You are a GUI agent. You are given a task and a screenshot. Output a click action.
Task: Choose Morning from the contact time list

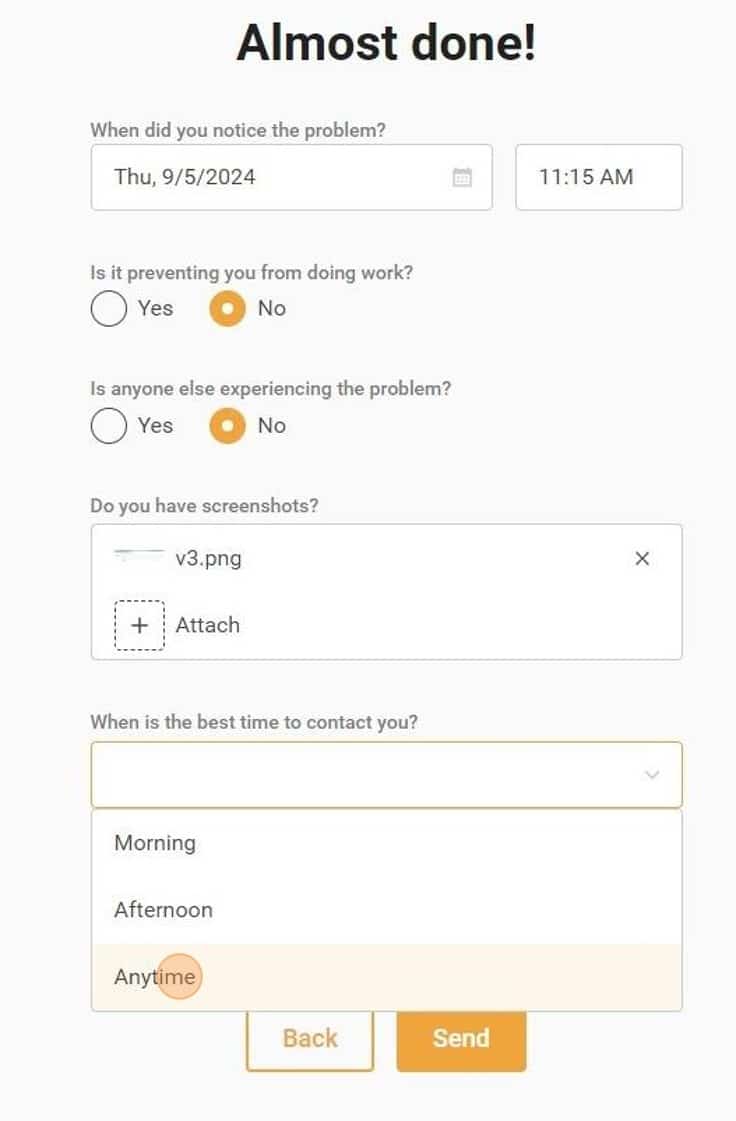point(154,843)
